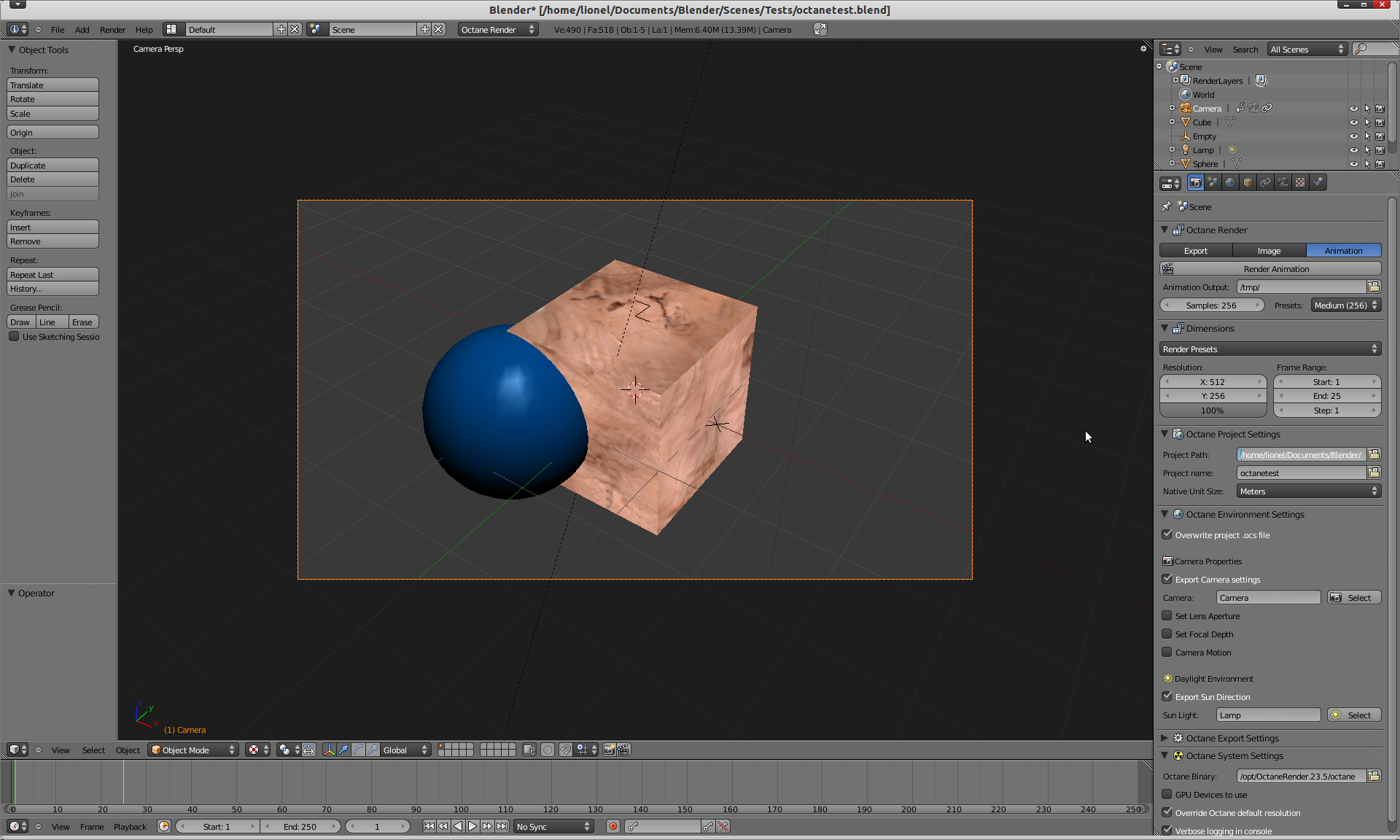
Task: Switch to the Image tab
Action: (1269, 251)
